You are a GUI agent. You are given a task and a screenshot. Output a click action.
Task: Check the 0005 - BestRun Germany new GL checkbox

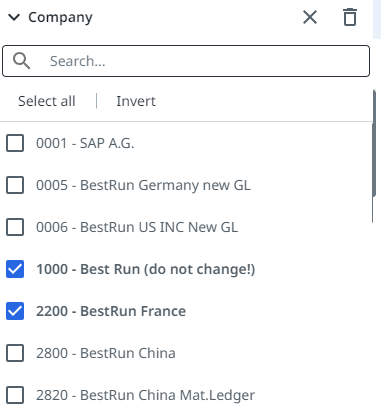[15, 185]
